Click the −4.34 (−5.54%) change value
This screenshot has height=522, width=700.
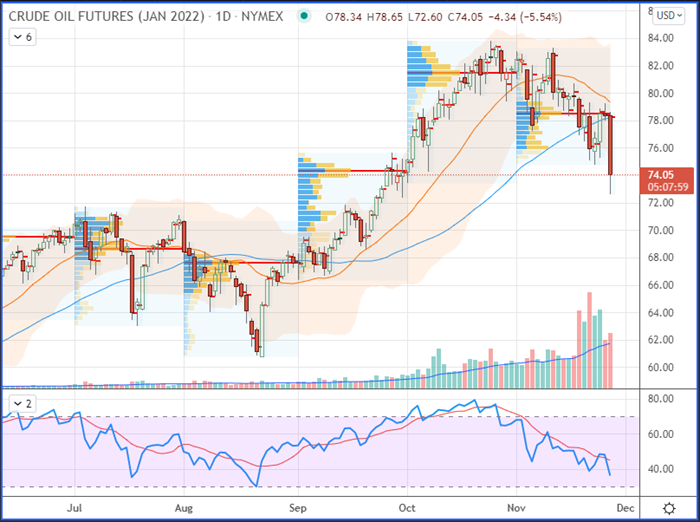pyautogui.click(x=525, y=17)
